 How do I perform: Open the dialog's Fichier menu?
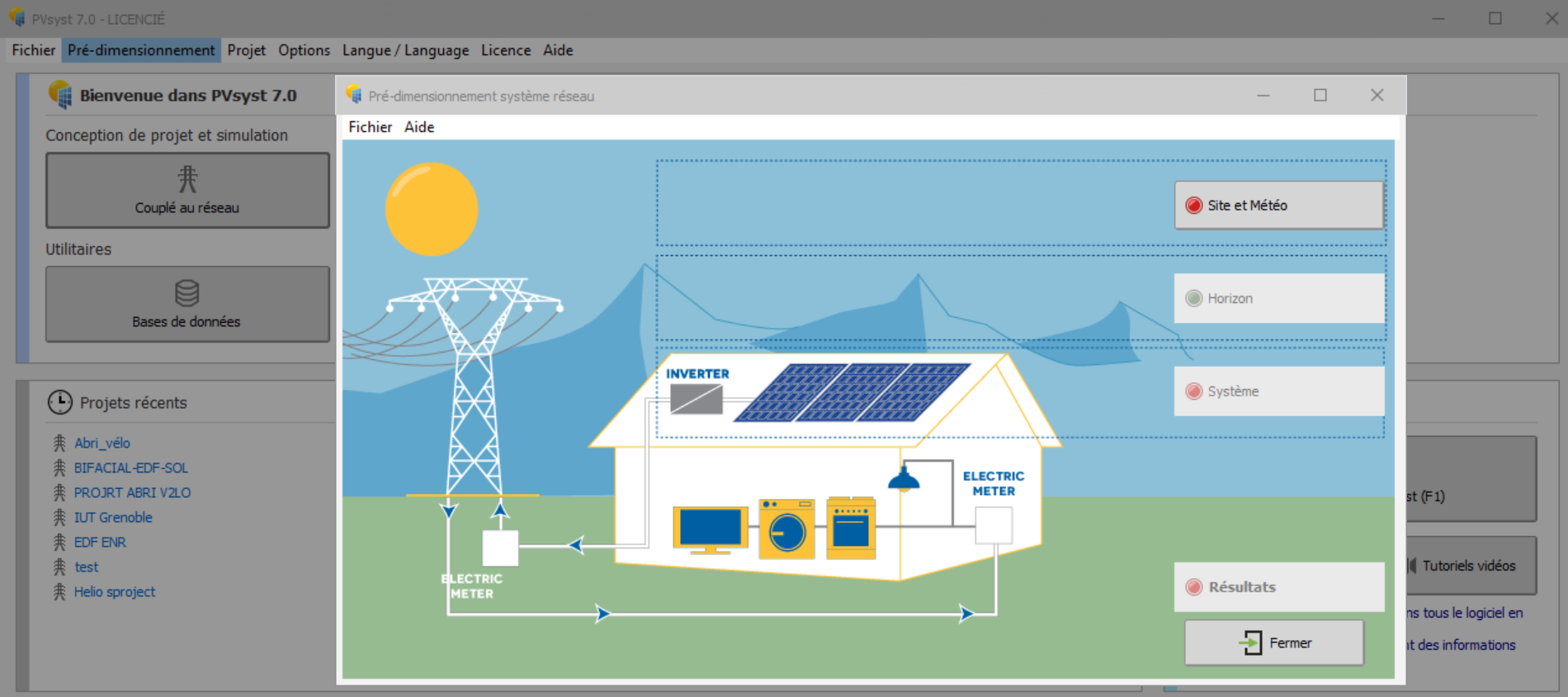370,127
